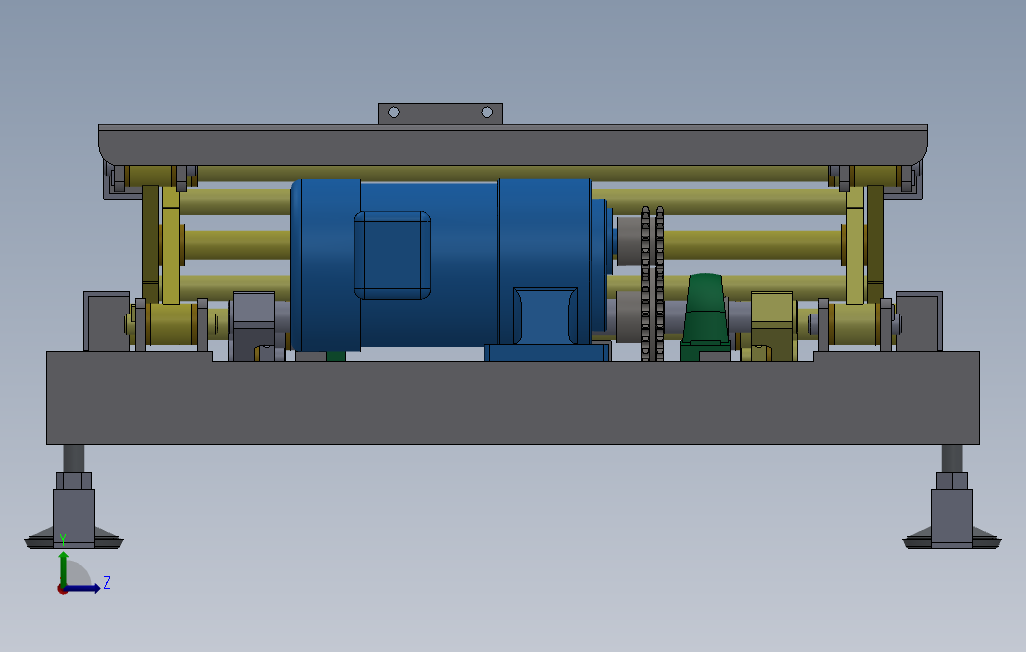Pick the gray support block at the far right

pyautogui.click(x=919, y=321)
